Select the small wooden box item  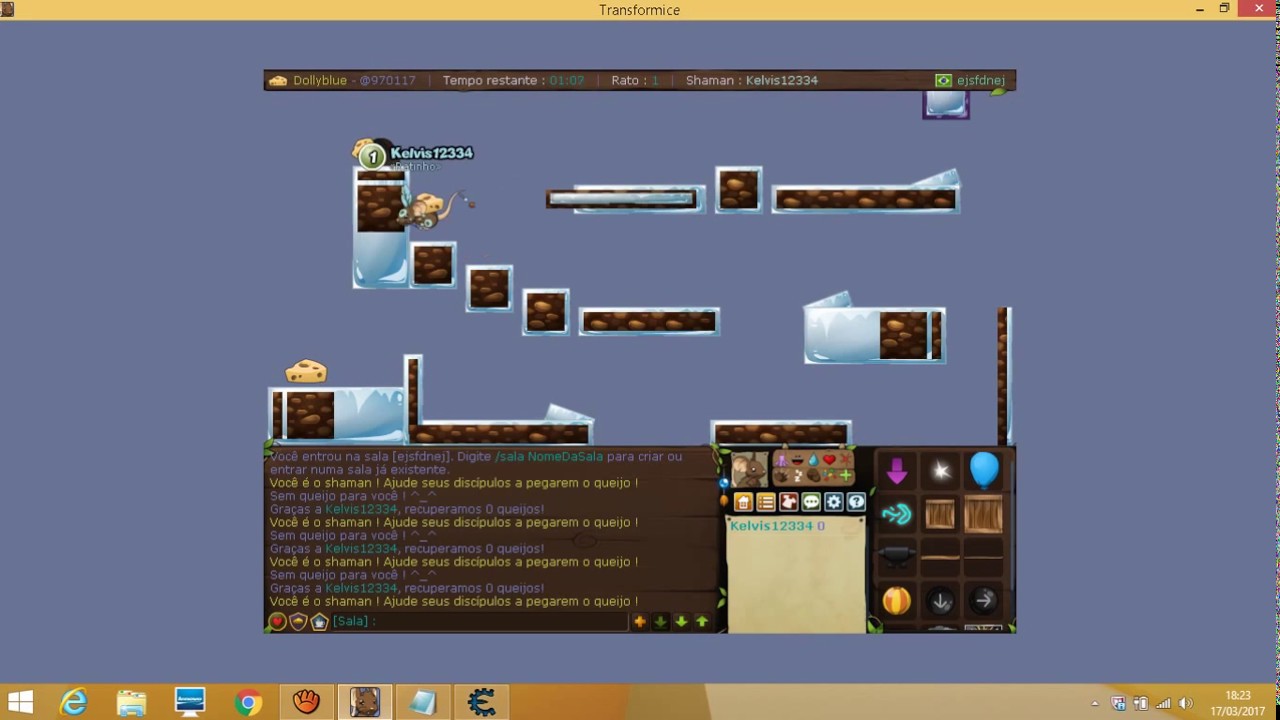pyautogui.click(x=940, y=514)
